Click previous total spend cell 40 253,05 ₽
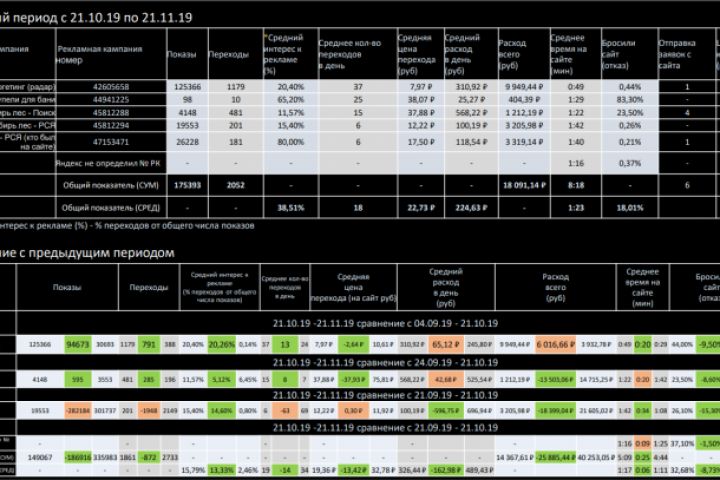The height and width of the screenshot is (480, 720). (596, 457)
